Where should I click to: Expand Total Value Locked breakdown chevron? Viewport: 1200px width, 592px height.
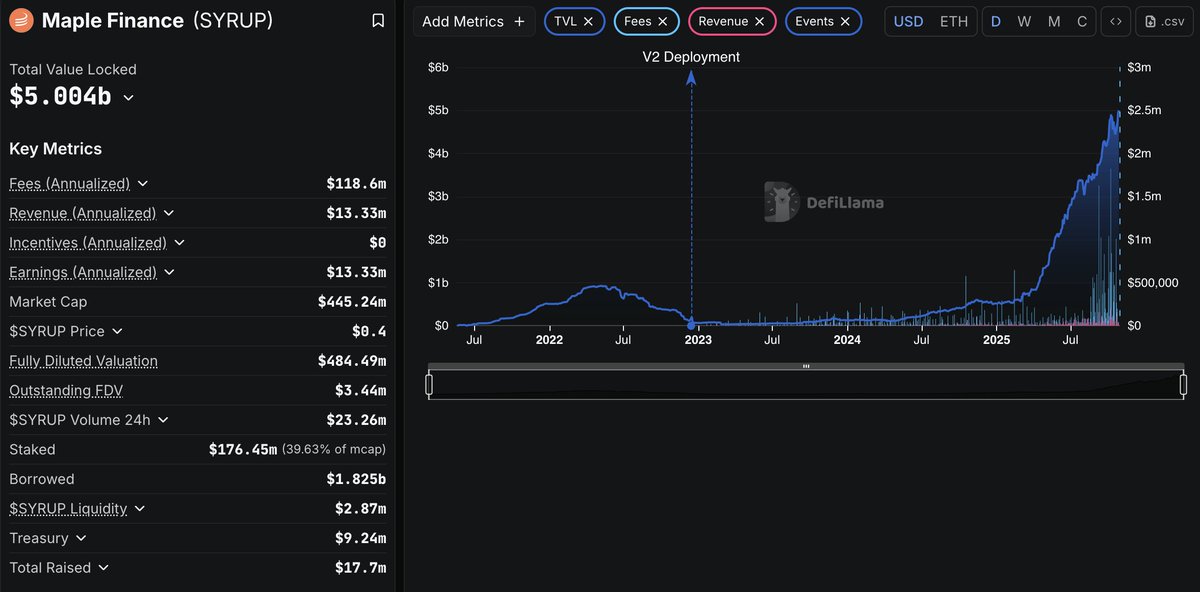pyautogui.click(x=128, y=98)
